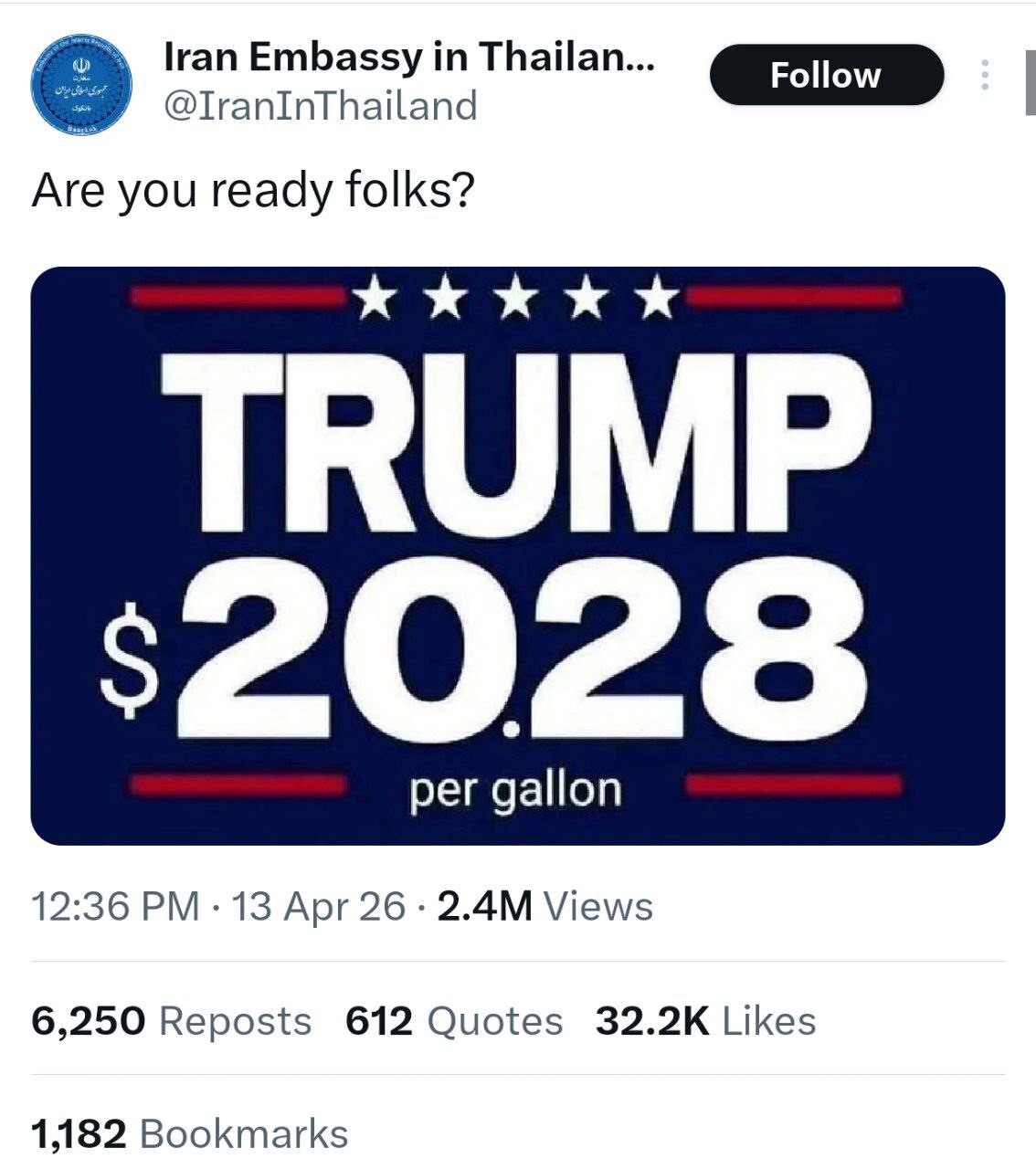
Task: Open the three-dot more options menu
Action: pyautogui.click(x=984, y=75)
